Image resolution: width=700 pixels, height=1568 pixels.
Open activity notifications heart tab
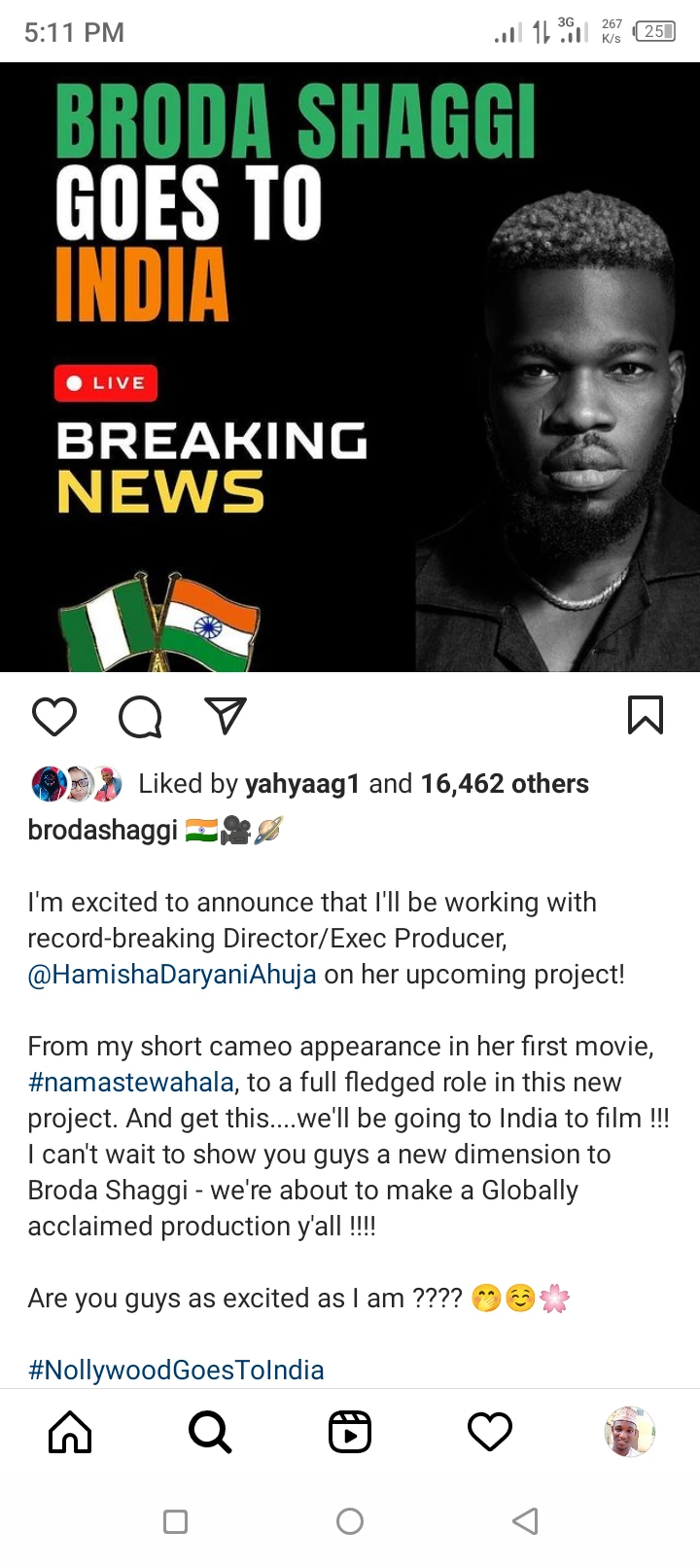(x=490, y=1432)
